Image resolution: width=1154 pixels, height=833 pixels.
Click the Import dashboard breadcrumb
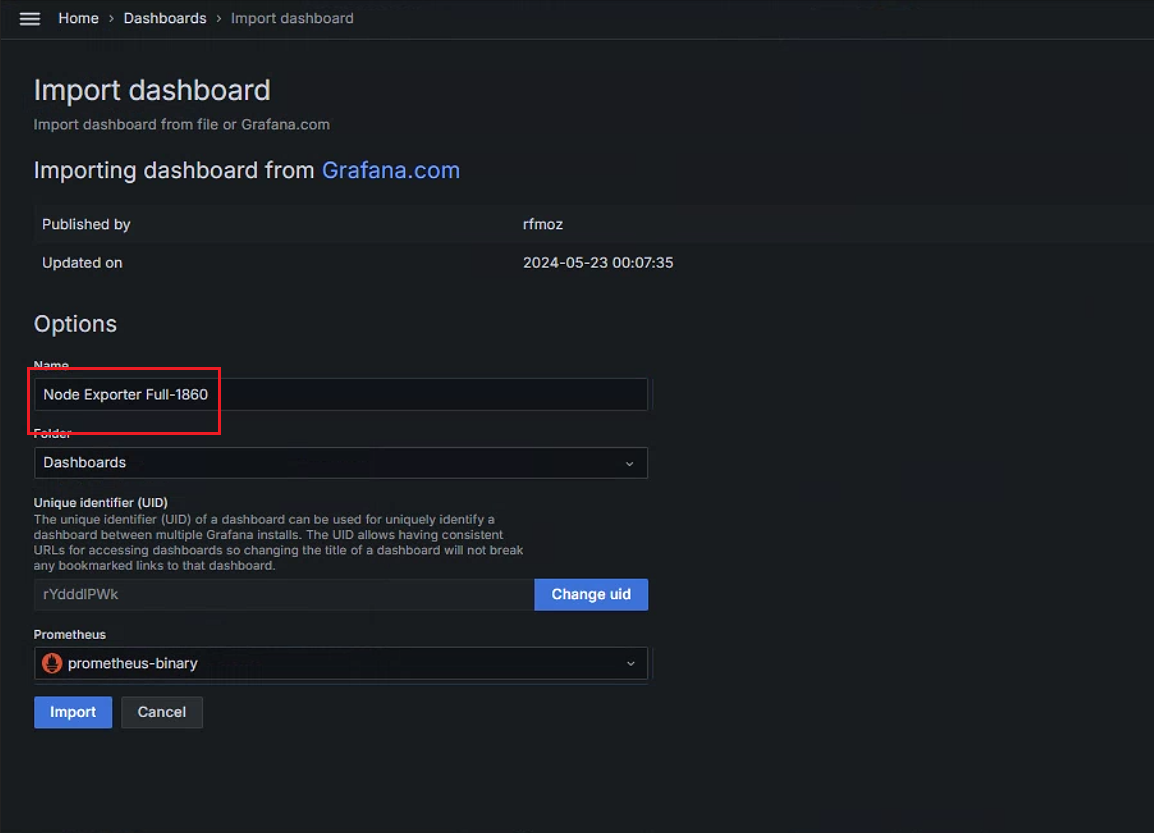[292, 18]
